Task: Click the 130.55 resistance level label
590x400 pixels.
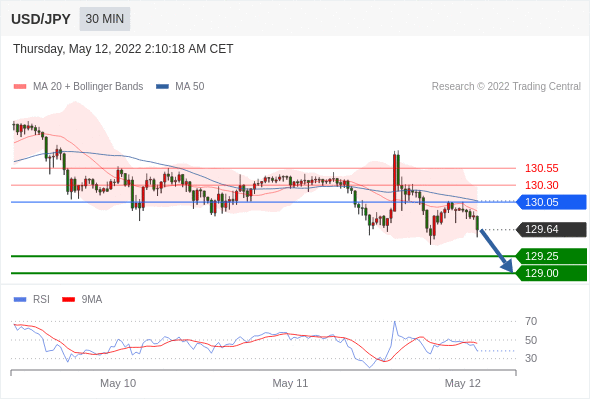Action: [x=541, y=168]
